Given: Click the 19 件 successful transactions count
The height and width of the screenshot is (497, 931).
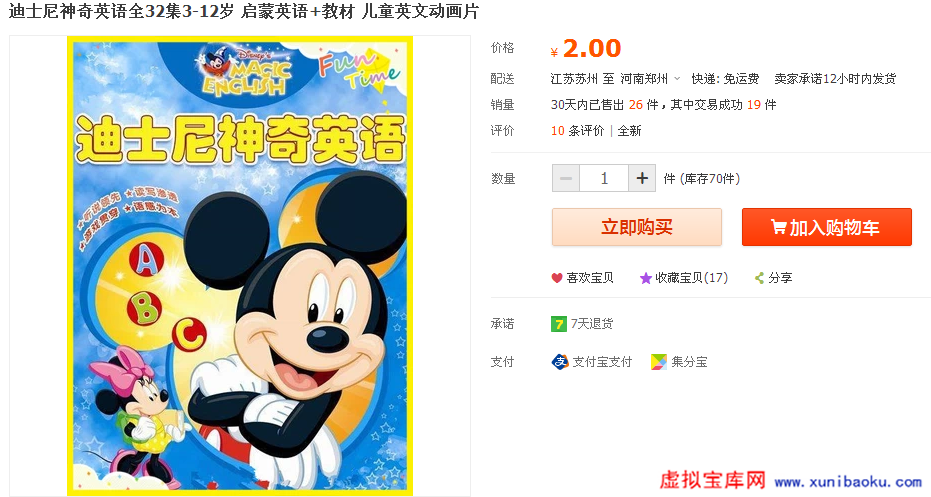Looking at the screenshot, I should pos(762,105).
